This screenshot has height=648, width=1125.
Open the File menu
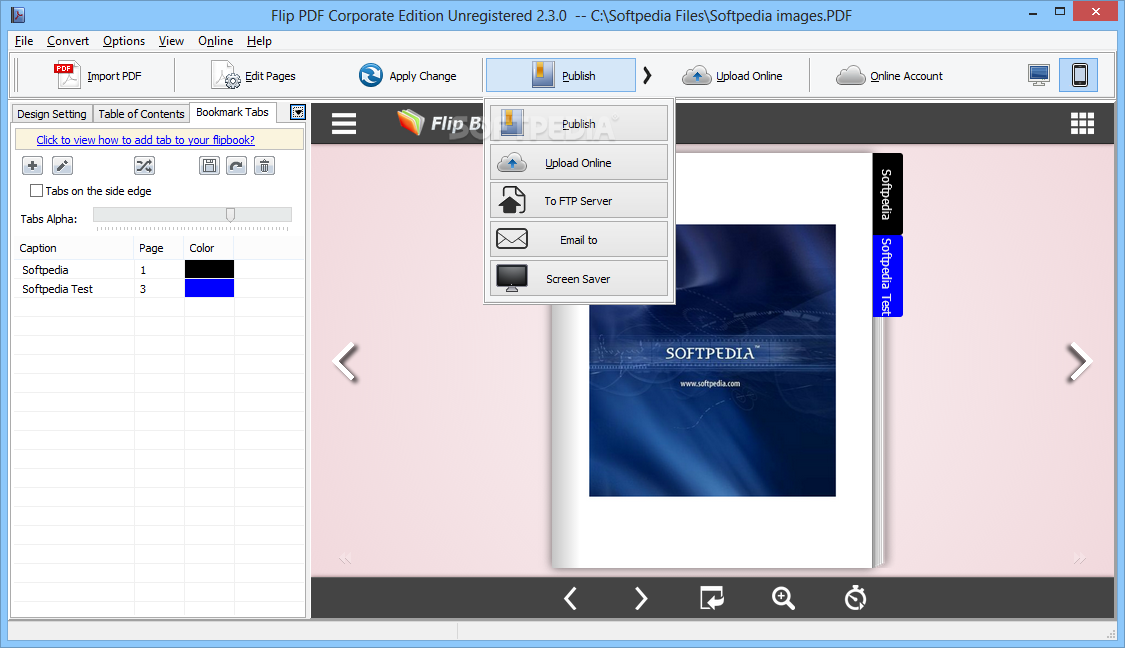[x=24, y=41]
